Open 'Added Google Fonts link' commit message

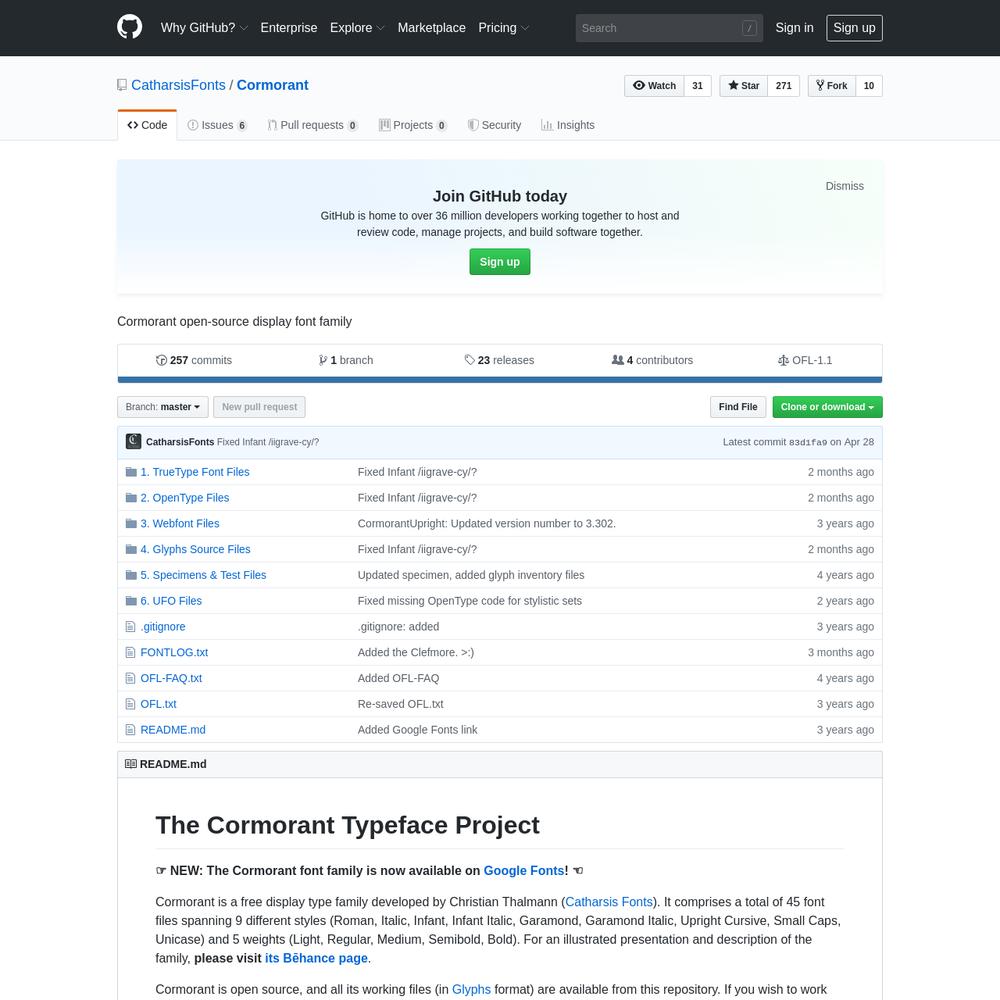click(x=417, y=730)
